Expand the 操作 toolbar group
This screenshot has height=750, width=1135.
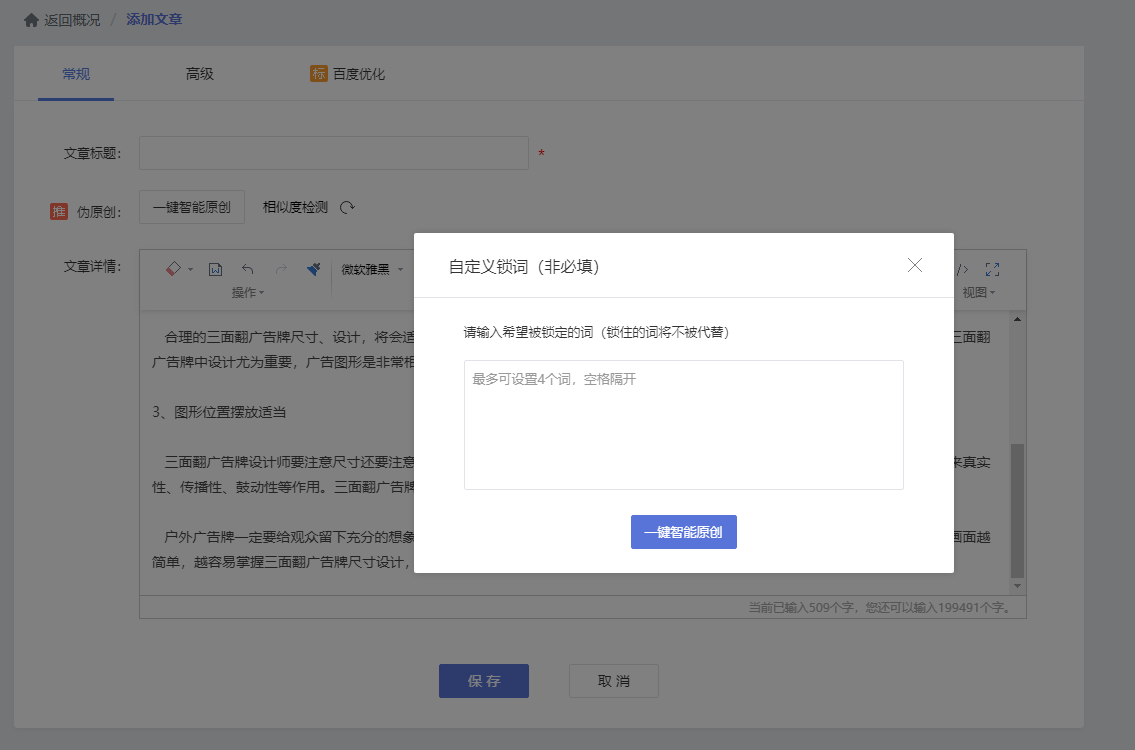pos(248,292)
